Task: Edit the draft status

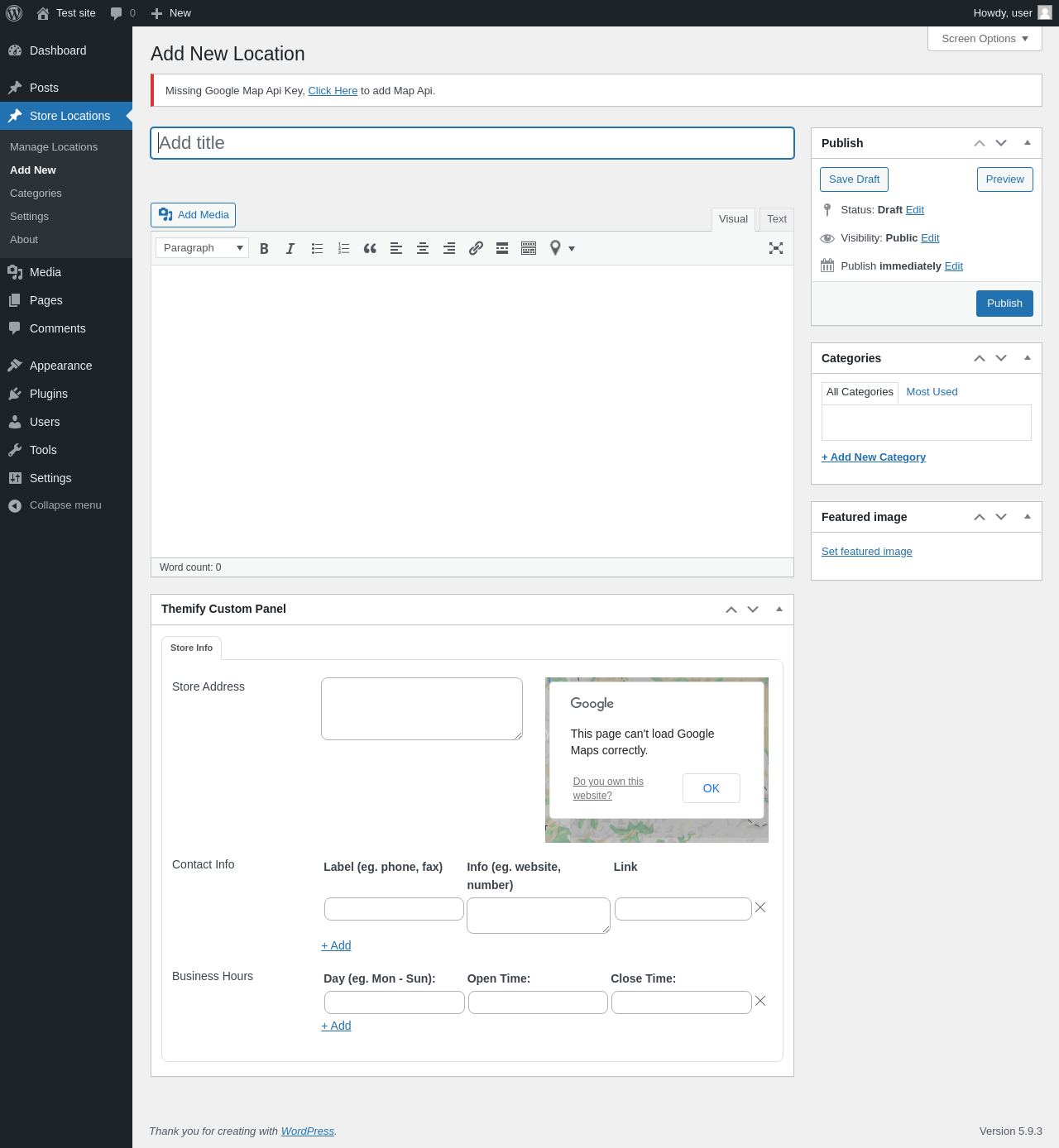Action: click(x=915, y=210)
